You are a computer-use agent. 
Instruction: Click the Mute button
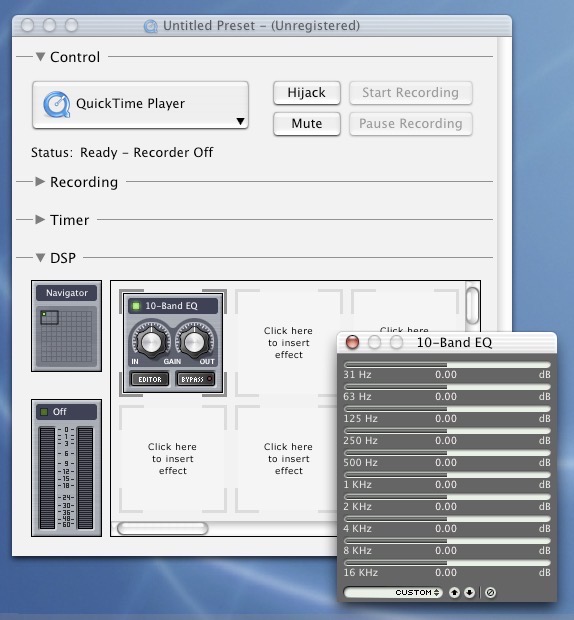(x=307, y=124)
